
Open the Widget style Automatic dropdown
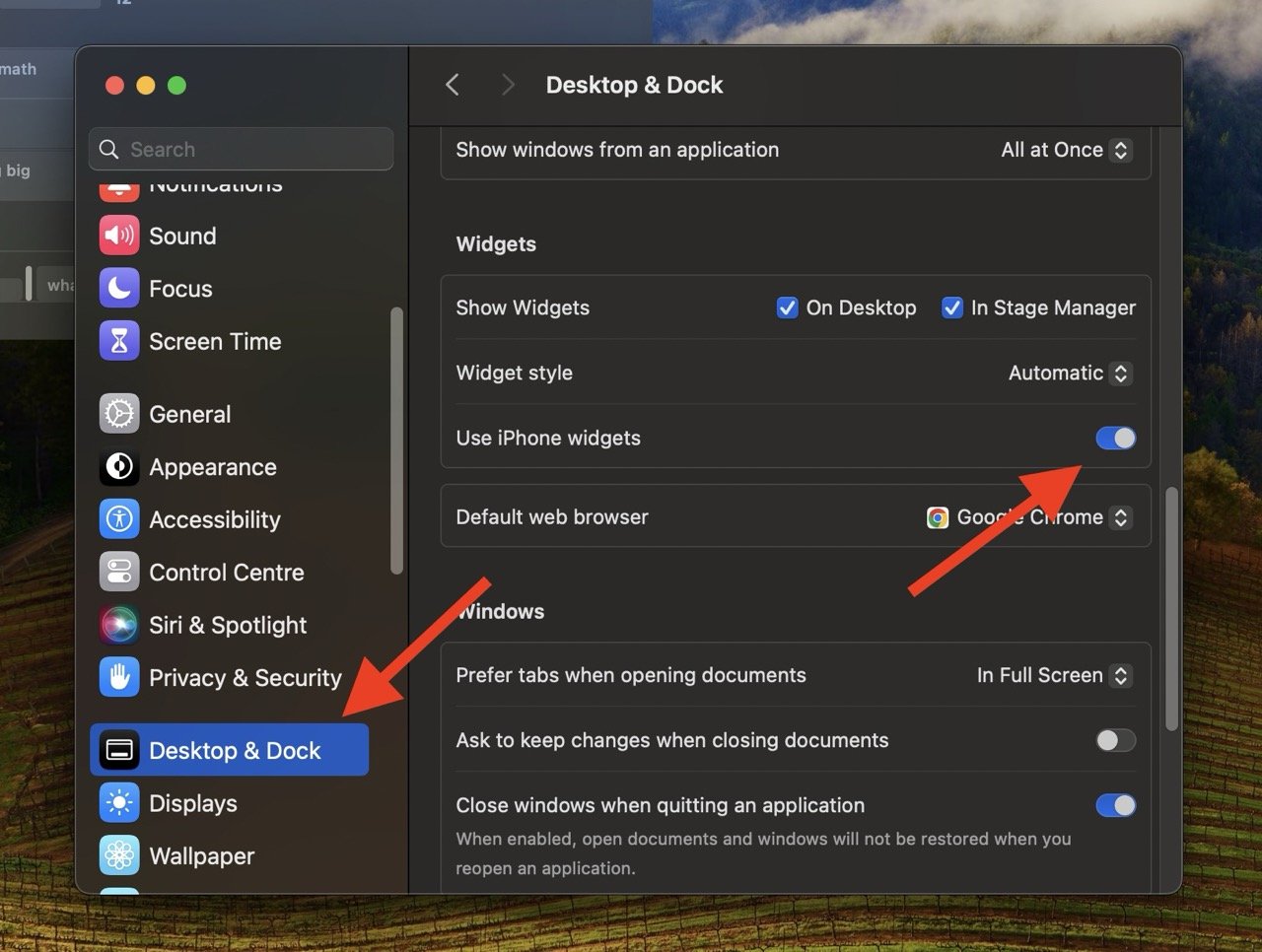point(1070,374)
